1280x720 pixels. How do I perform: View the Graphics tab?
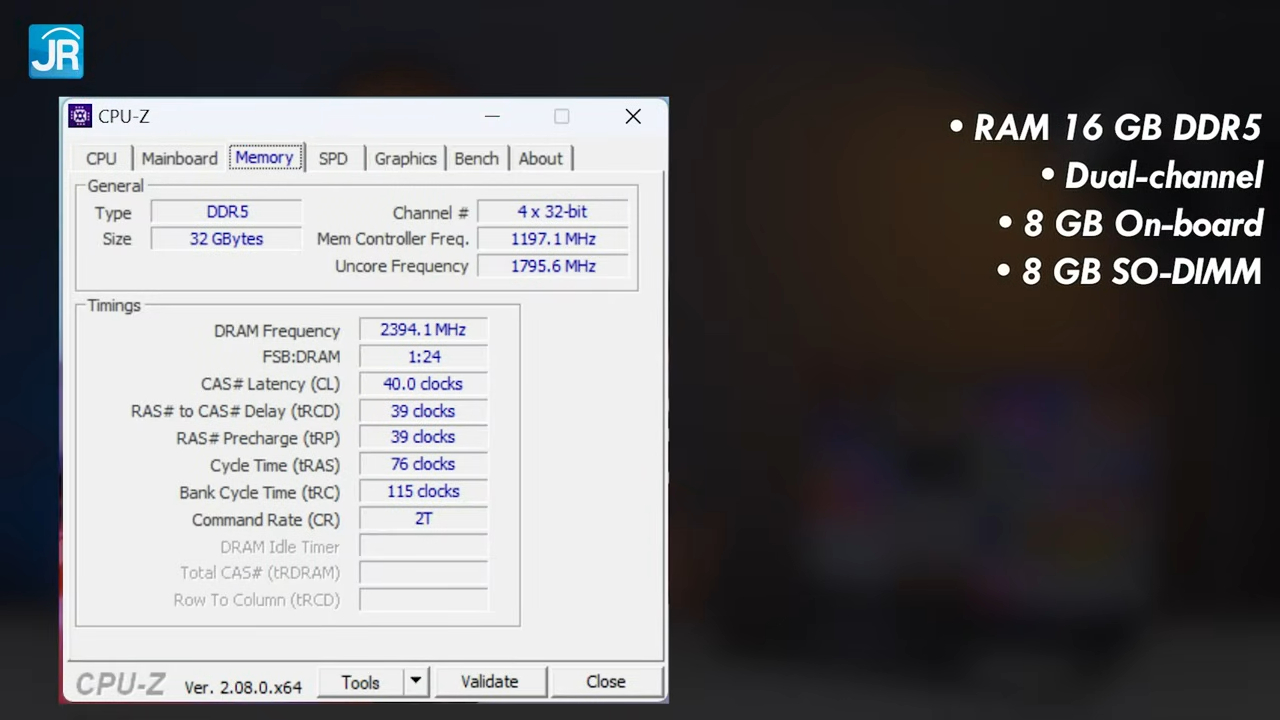[405, 158]
